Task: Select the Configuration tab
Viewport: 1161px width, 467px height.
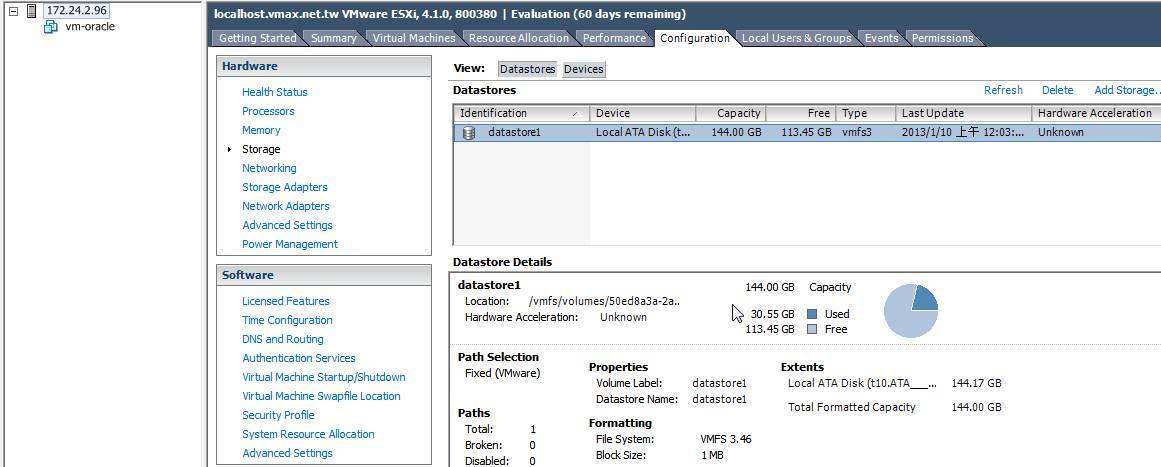Action: coord(695,38)
